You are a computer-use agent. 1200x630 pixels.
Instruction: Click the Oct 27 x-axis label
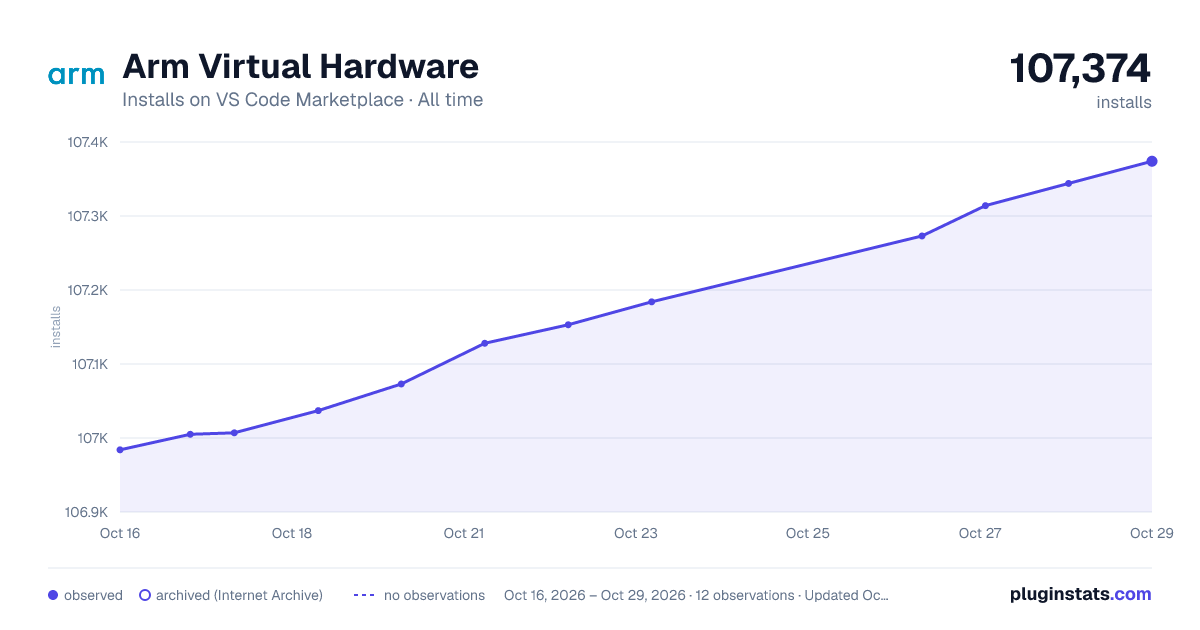(x=980, y=533)
